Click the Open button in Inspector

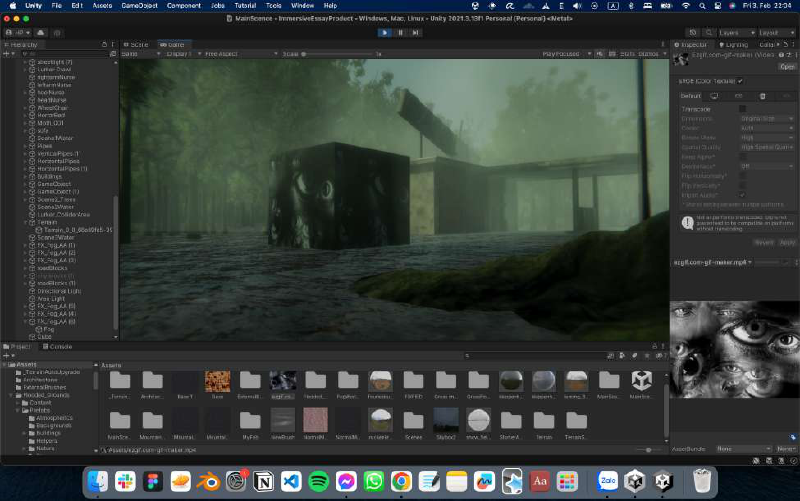point(787,66)
